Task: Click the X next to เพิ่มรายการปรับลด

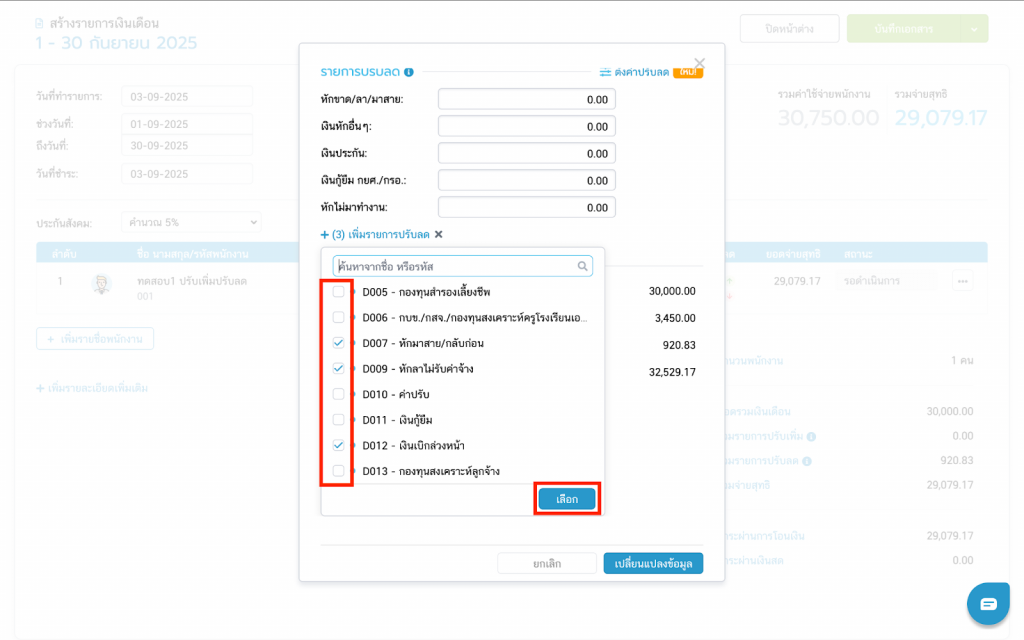Action: tap(438, 234)
